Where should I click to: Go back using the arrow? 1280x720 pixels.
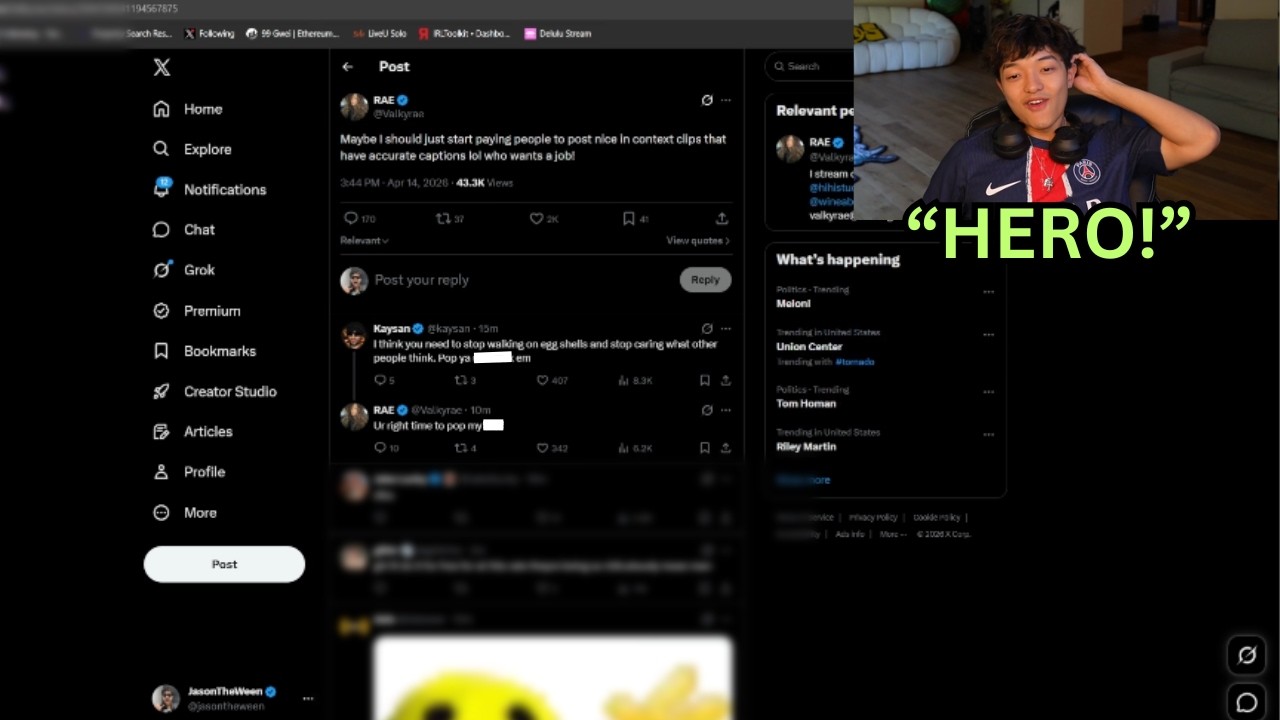coord(348,67)
